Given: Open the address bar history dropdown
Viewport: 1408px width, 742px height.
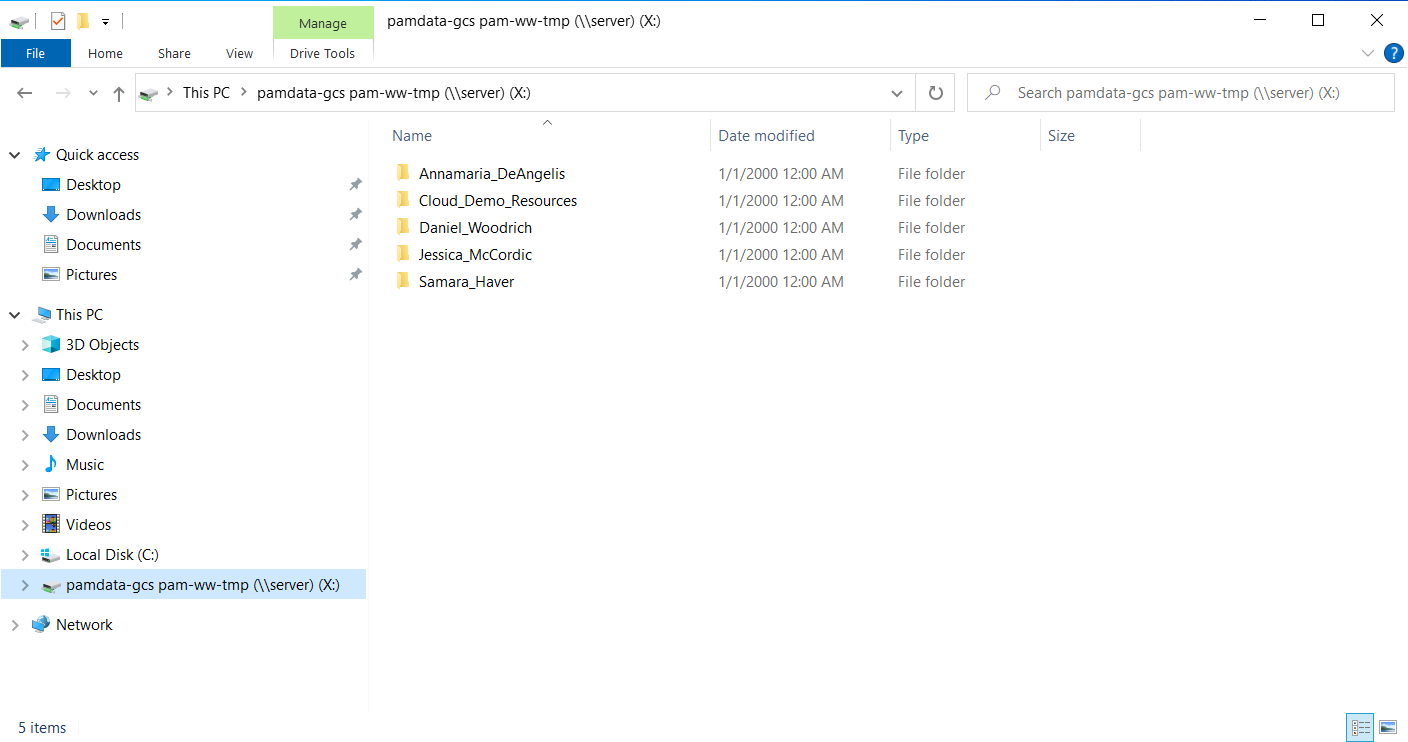Looking at the screenshot, I should [x=896, y=93].
